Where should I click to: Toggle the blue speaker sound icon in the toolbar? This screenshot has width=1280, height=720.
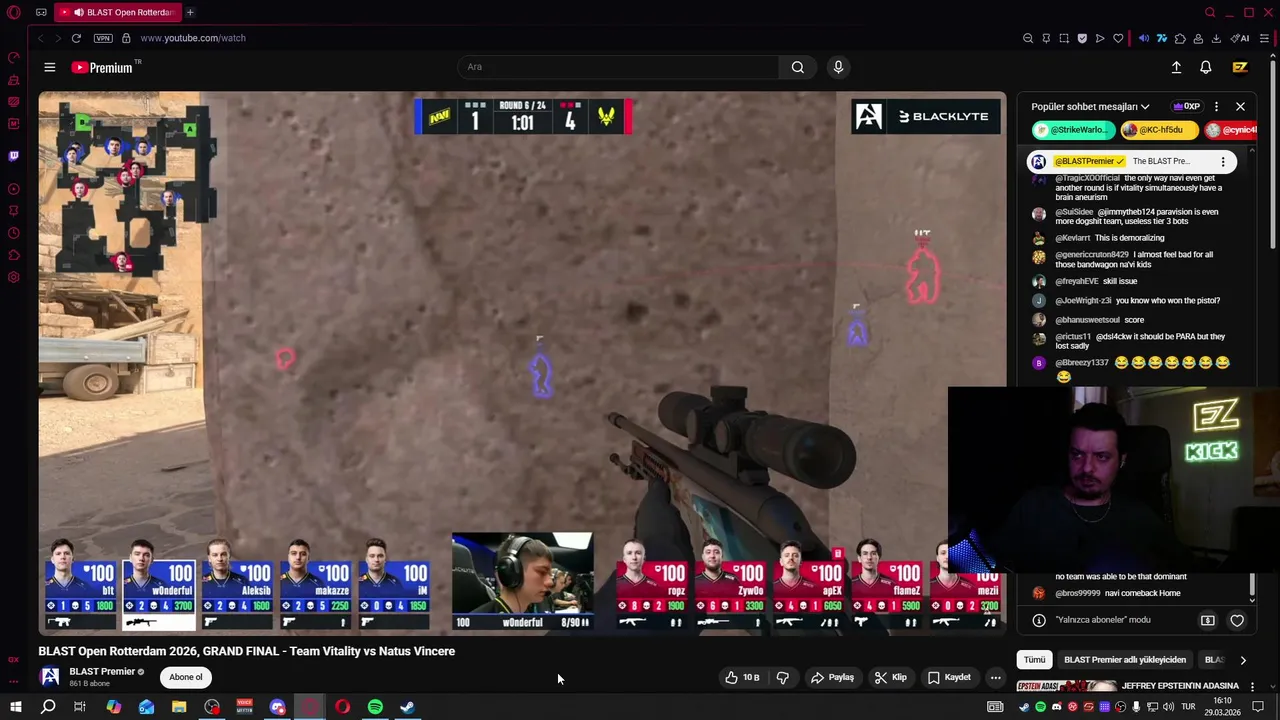[1144, 38]
